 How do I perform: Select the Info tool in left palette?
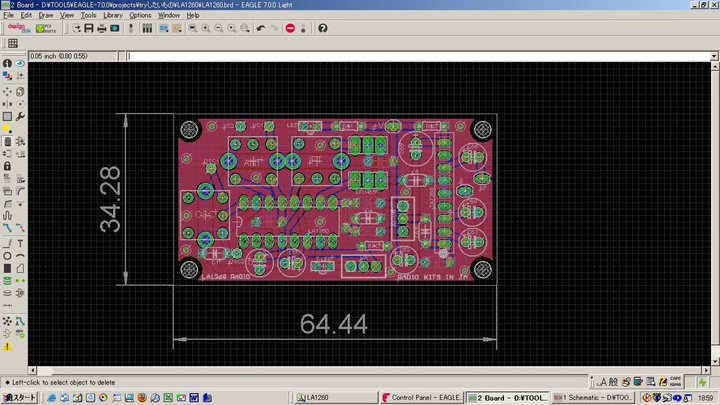coord(8,63)
